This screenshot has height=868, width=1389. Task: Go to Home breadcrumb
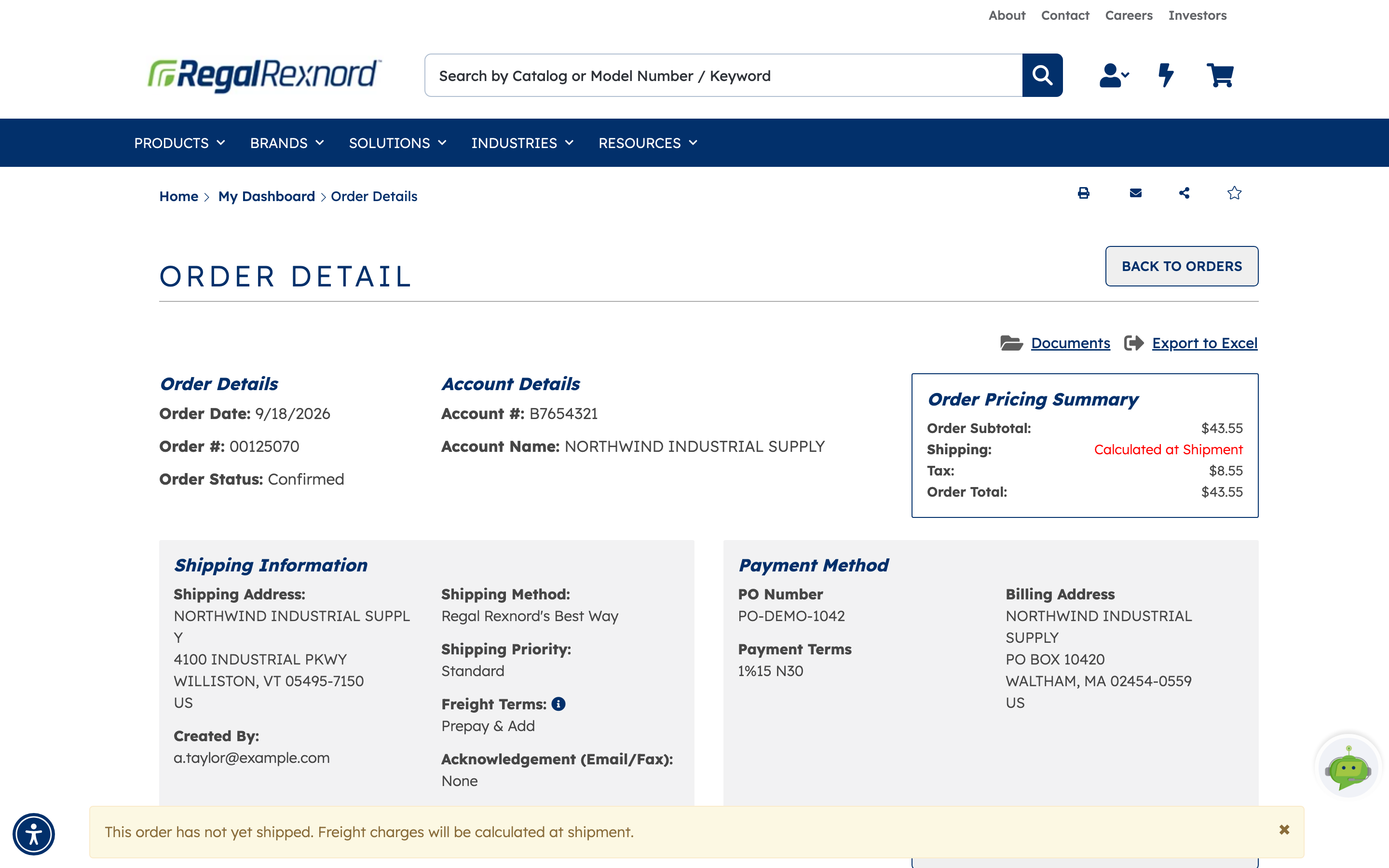pyautogui.click(x=178, y=196)
